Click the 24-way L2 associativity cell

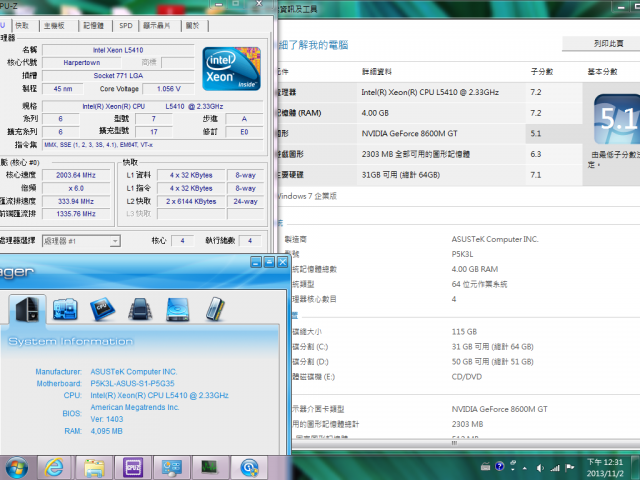[245, 201]
